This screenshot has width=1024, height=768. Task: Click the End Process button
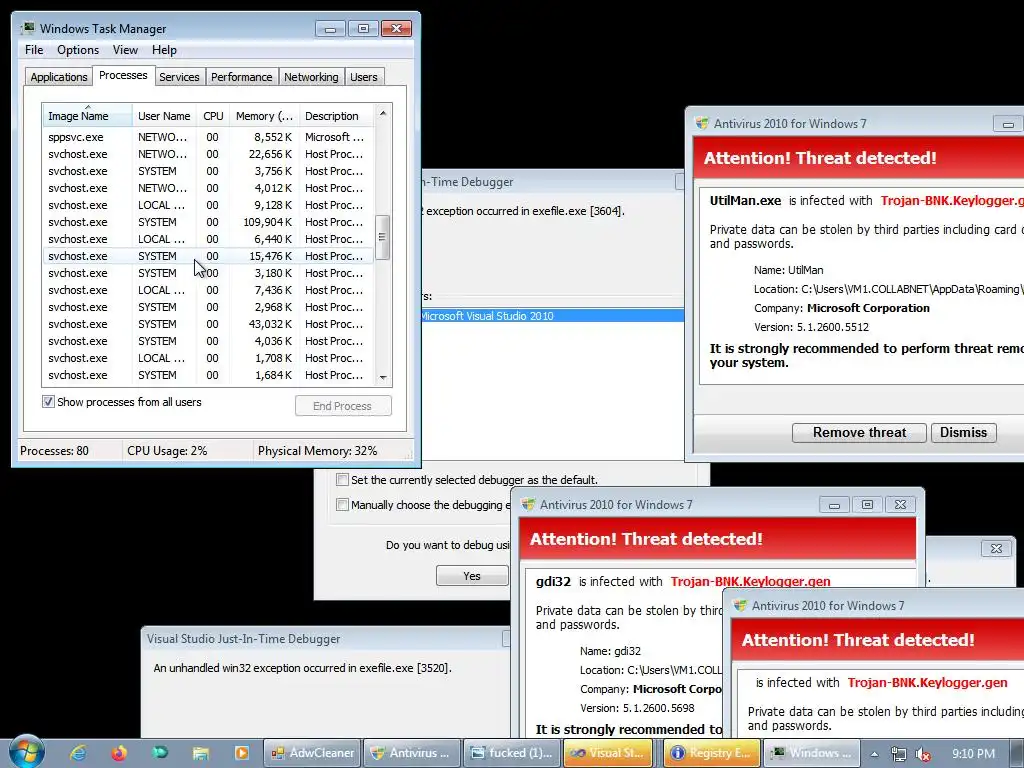(343, 406)
